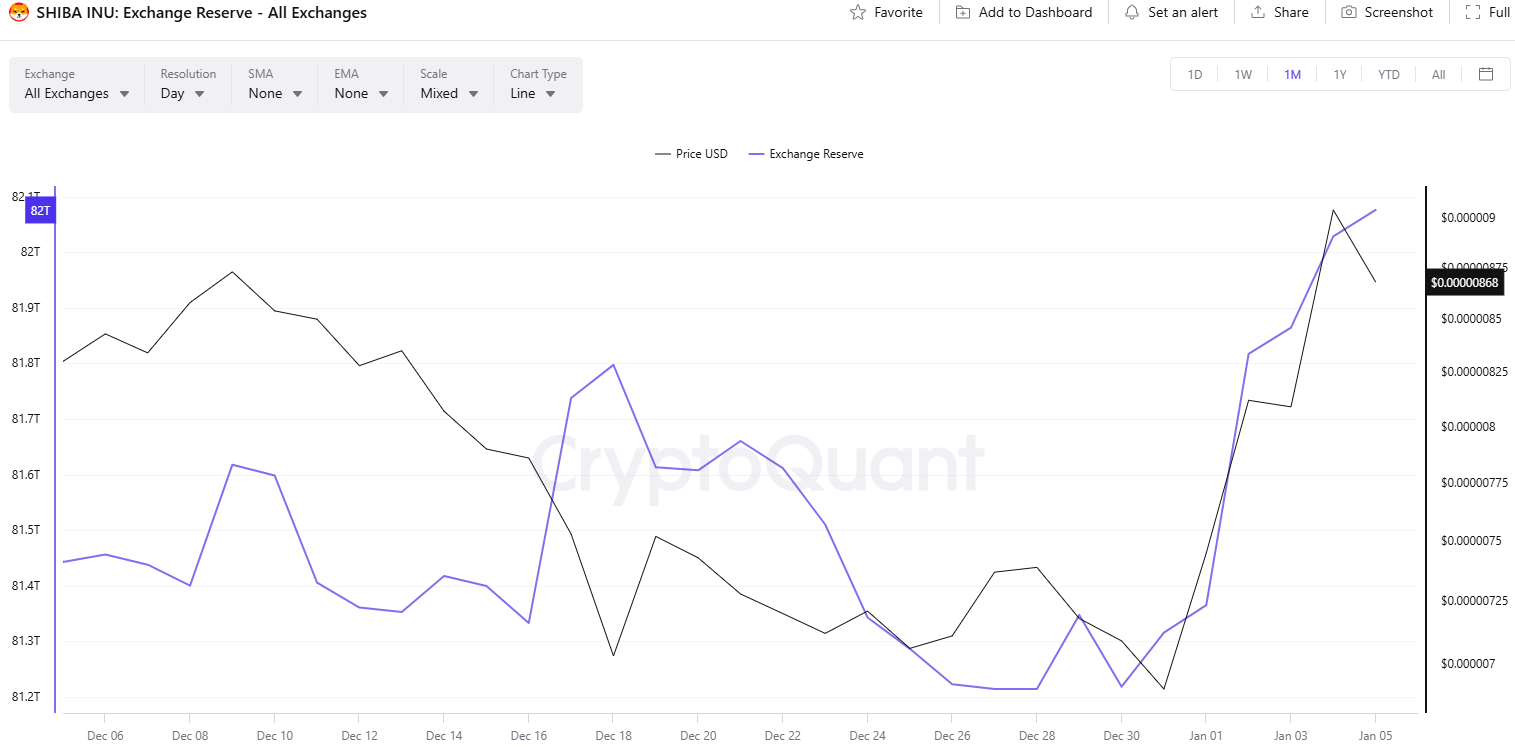Click the Shiba Inu coin logo
This screenshot has width=1515, height=747.
[x=18, y=13]
